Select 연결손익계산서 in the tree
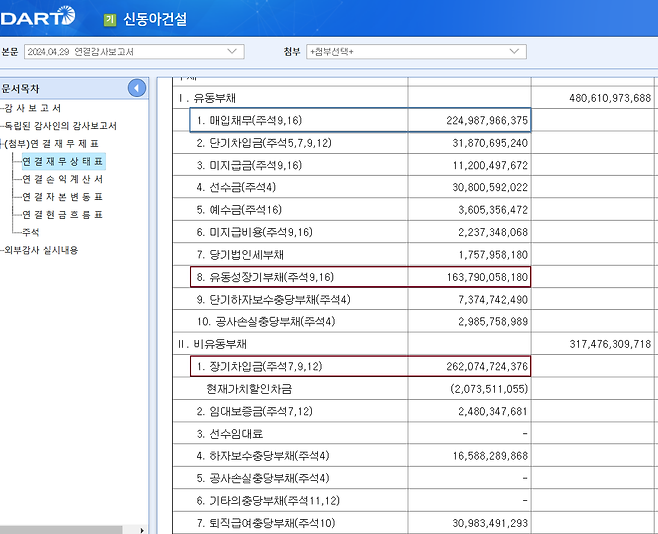The image size is (658, 534). point(62,179)
